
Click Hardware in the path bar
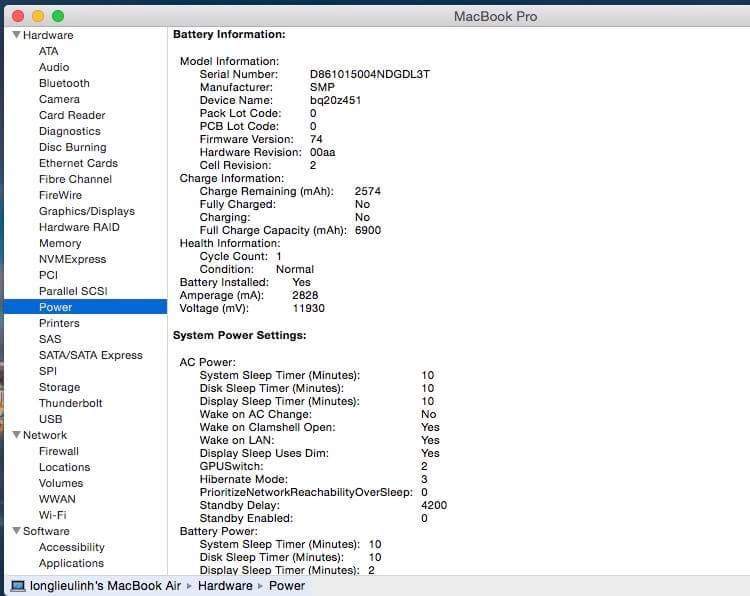coord(225,586)
